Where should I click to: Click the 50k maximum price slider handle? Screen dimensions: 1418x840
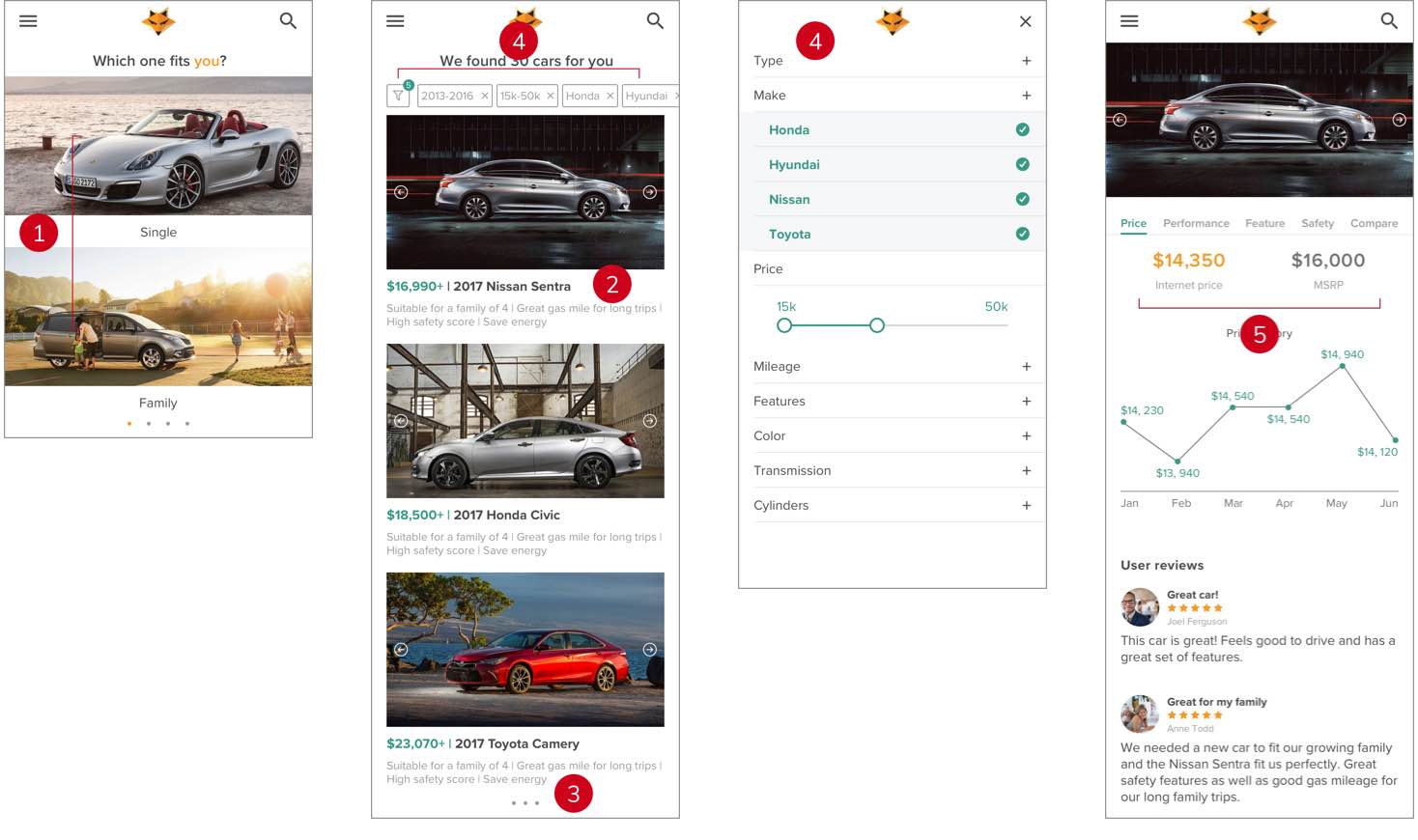click(x=876, y=325)
